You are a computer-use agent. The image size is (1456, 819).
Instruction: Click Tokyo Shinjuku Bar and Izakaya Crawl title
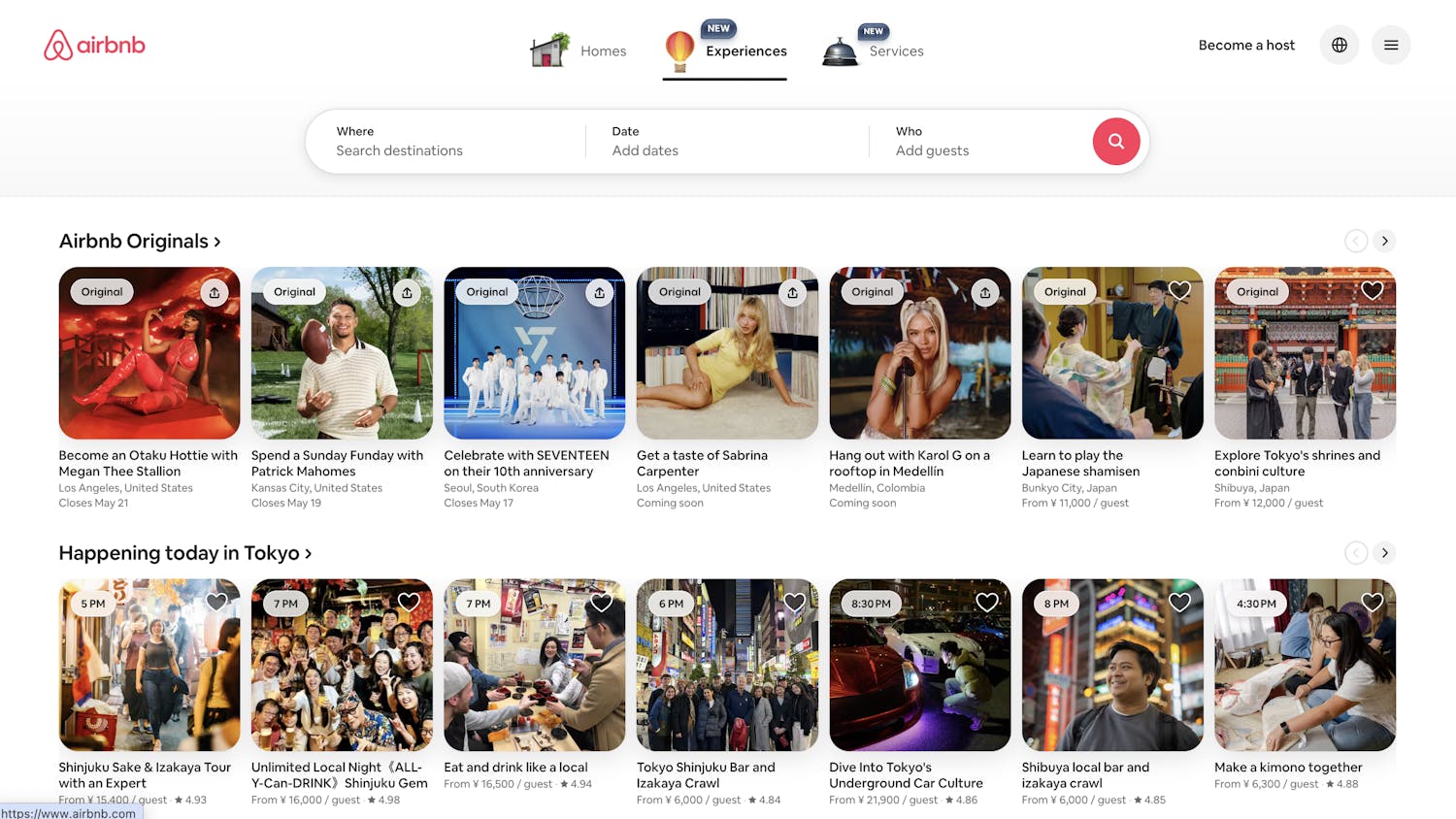(x=706, y=775)
